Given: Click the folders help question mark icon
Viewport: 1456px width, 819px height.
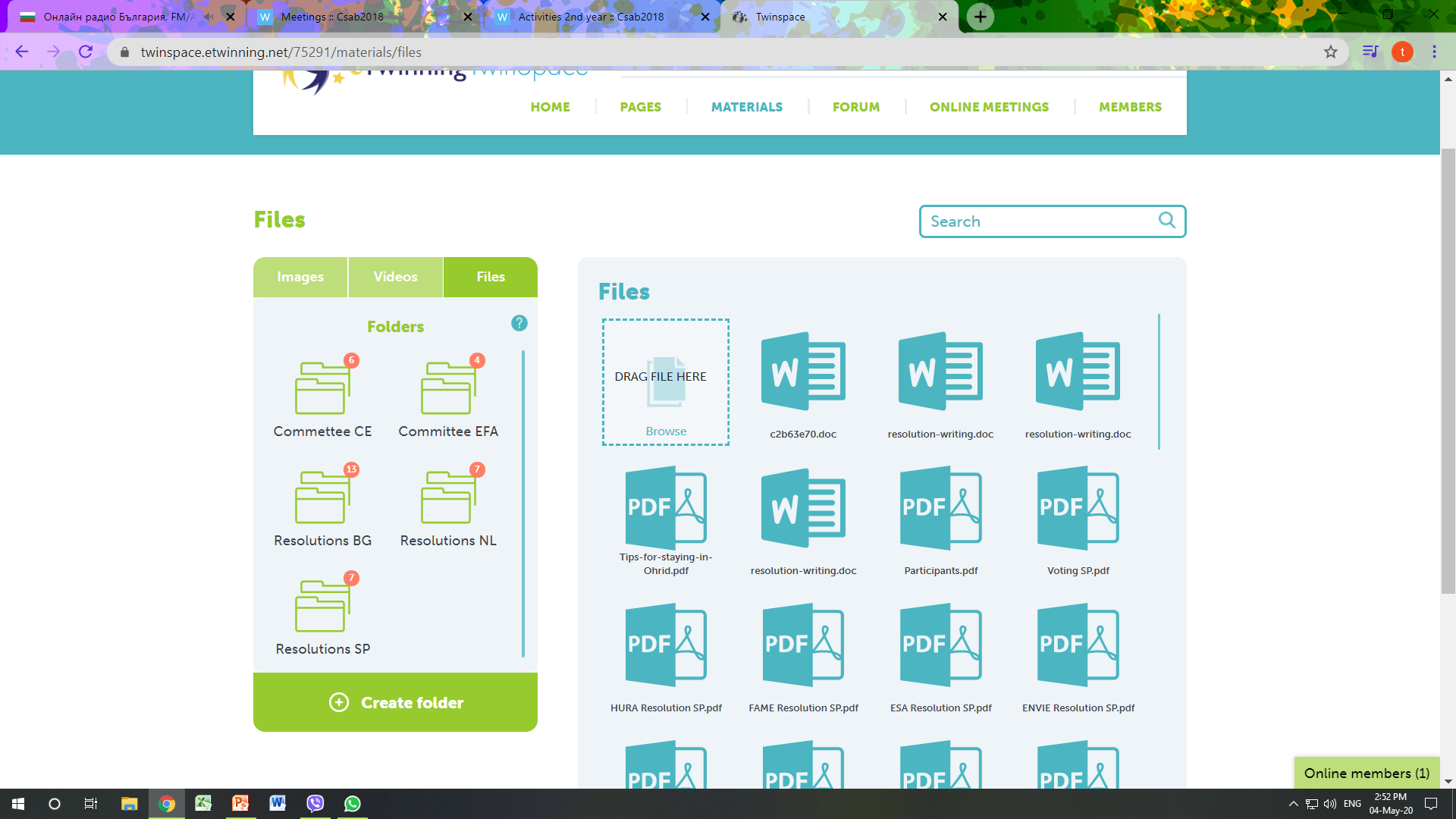Looking at the screenshot, I should (519, 323).
